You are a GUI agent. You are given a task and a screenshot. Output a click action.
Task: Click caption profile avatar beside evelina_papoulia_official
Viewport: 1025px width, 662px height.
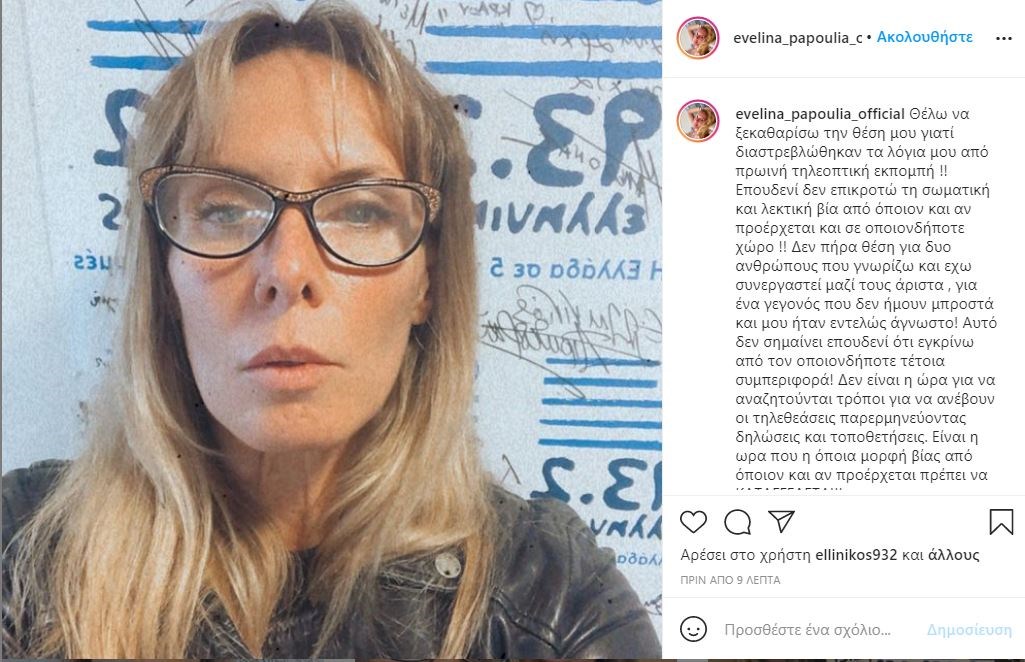click(x=697, y=121)
